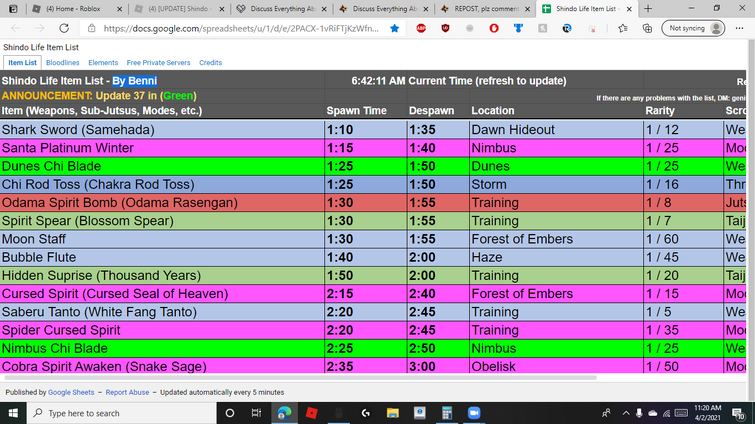
Task: Click the Obelisk location cell
Action: pos(556,366)
